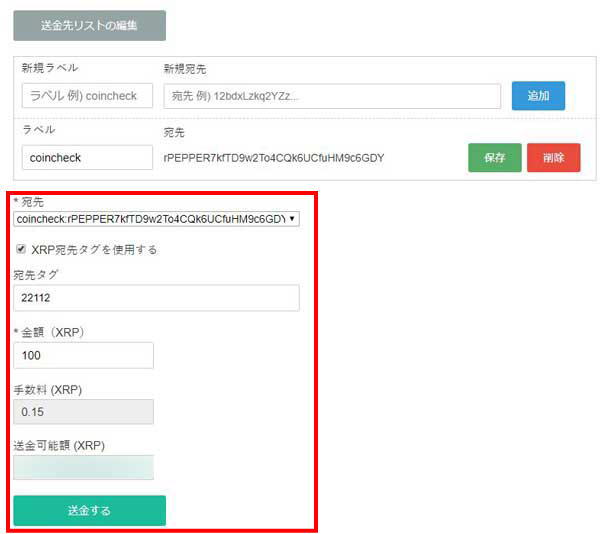This screenshot has width=600, height=534.
Task: Select the 金額 (XRP) amount field
Action: click(83, 355)
